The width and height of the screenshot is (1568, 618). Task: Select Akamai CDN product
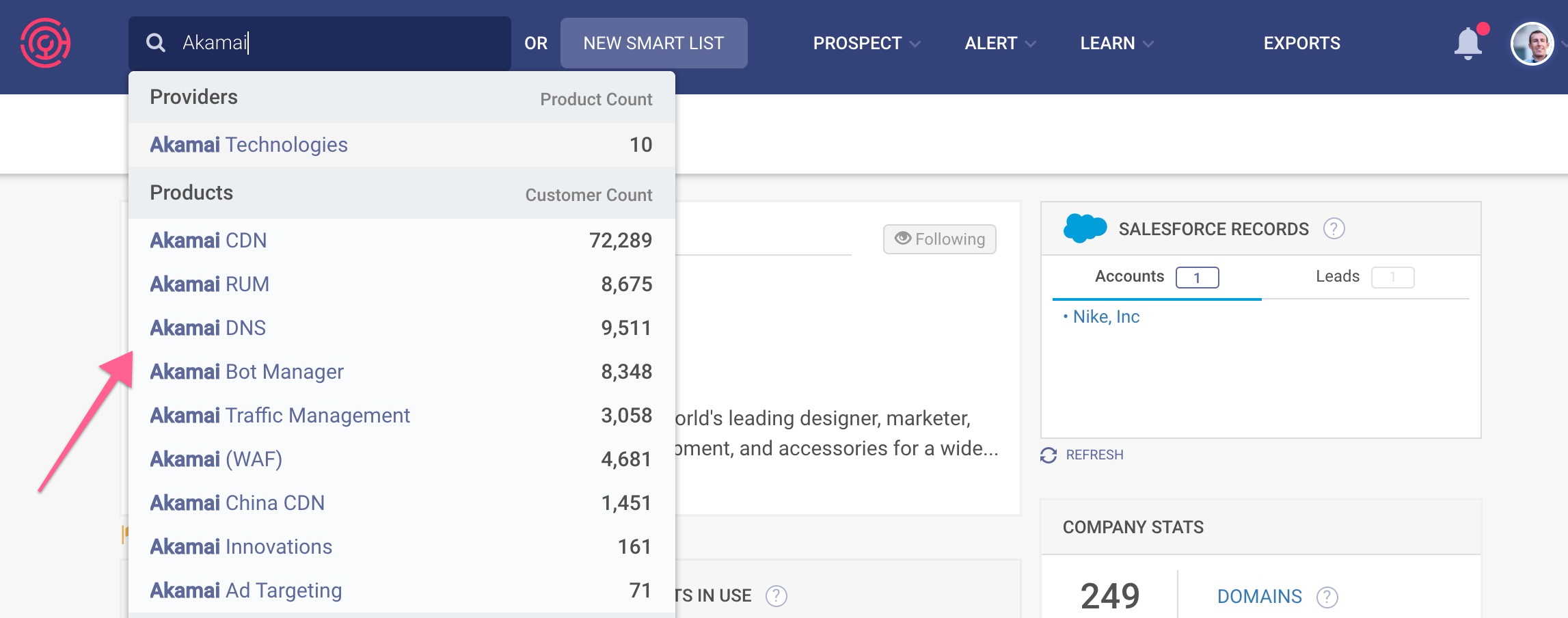tap(402, 241)
